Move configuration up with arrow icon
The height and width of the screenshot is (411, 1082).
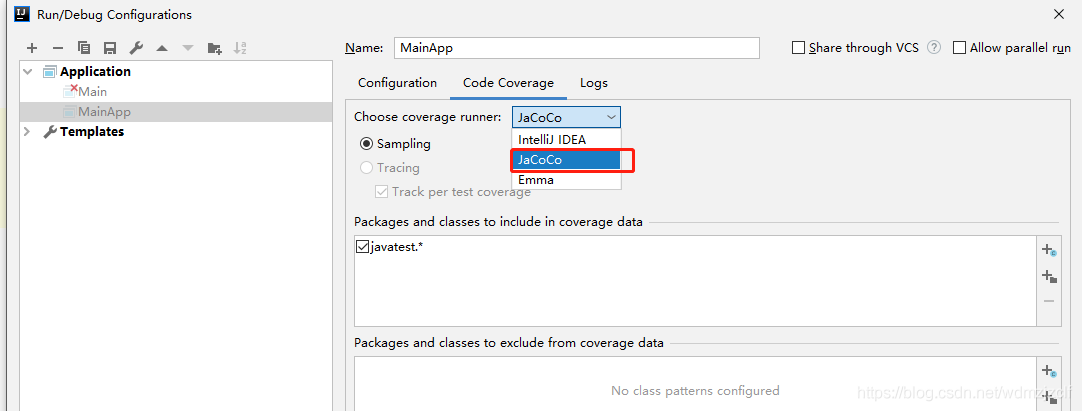click(162, 48)
